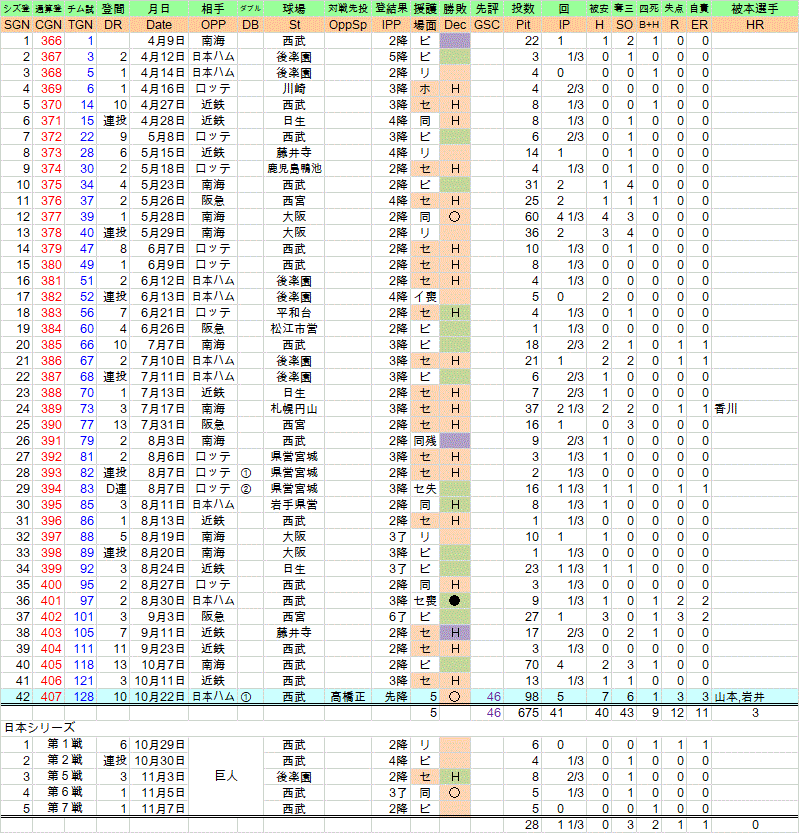This screenshot has height=833, width=799.
Task: Click the date 6月21日
Action: 163,313
